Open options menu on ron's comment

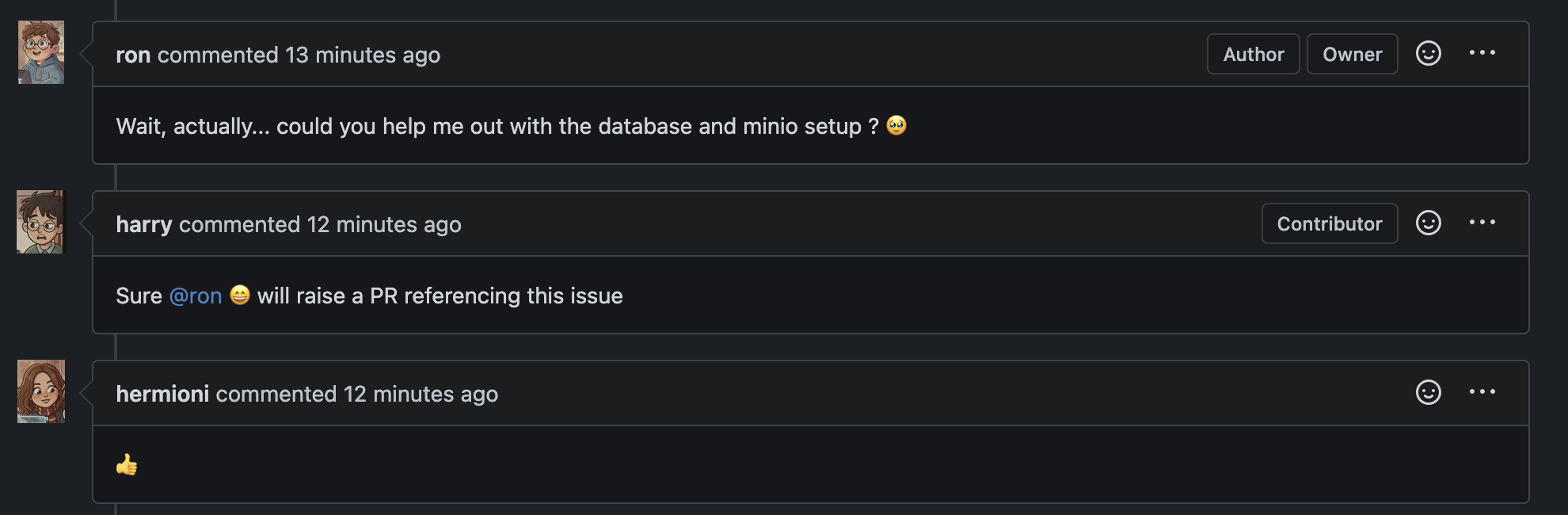coord(1482,53)
